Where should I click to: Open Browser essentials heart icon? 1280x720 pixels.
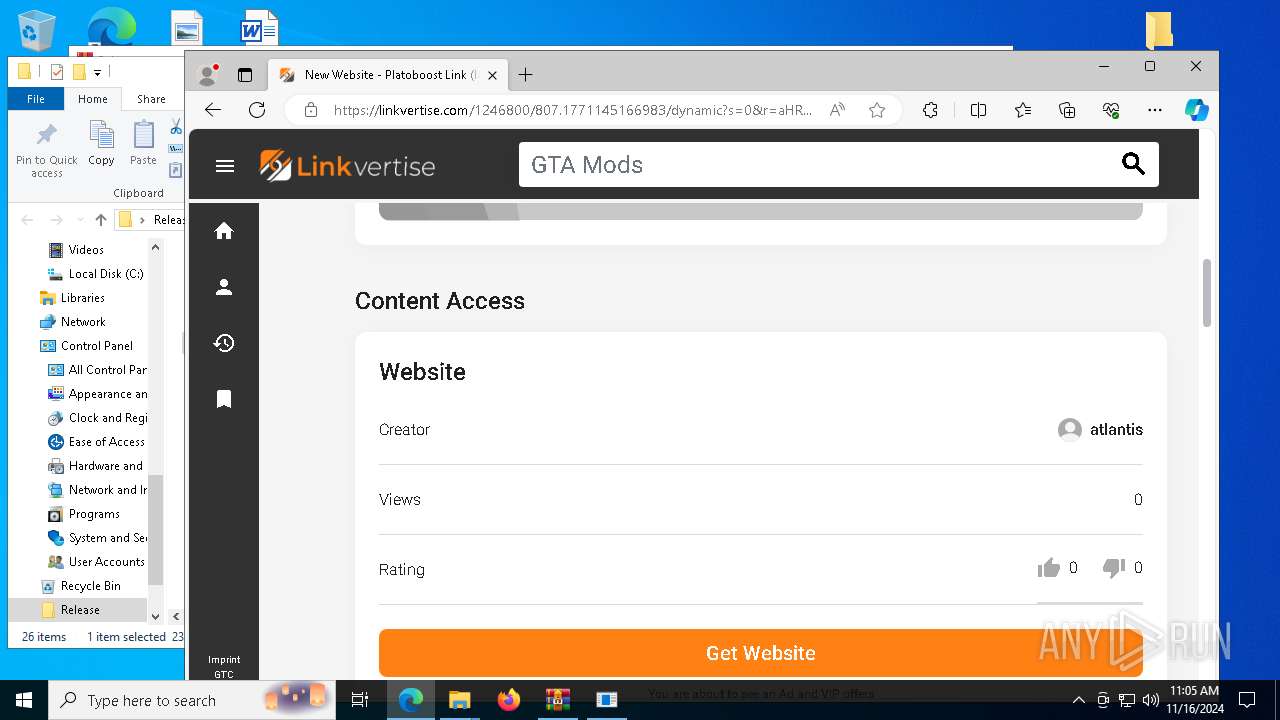pos(1111,110)
